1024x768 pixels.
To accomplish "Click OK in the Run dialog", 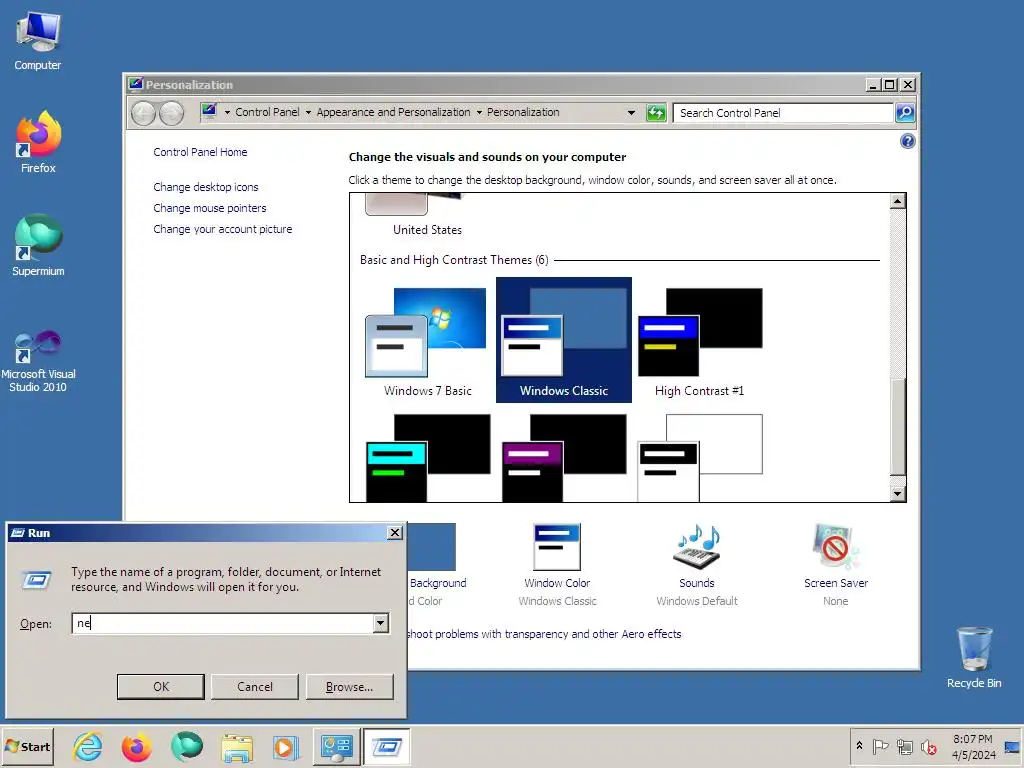I will tap(161, 686).
